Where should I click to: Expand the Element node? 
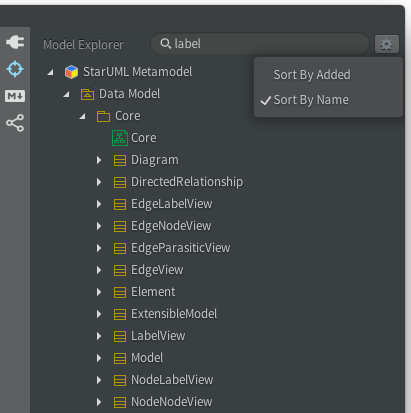pos(99,292)
